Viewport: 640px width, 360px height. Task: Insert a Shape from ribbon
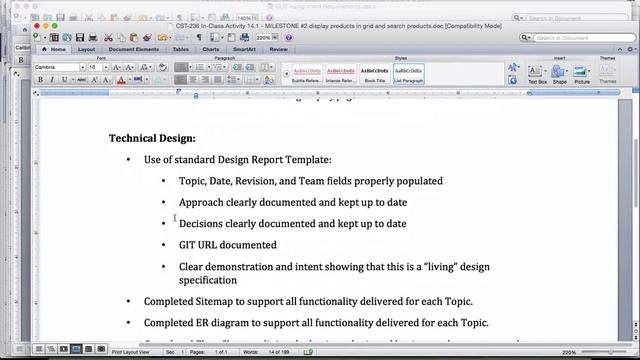click(x=559, y=75)
